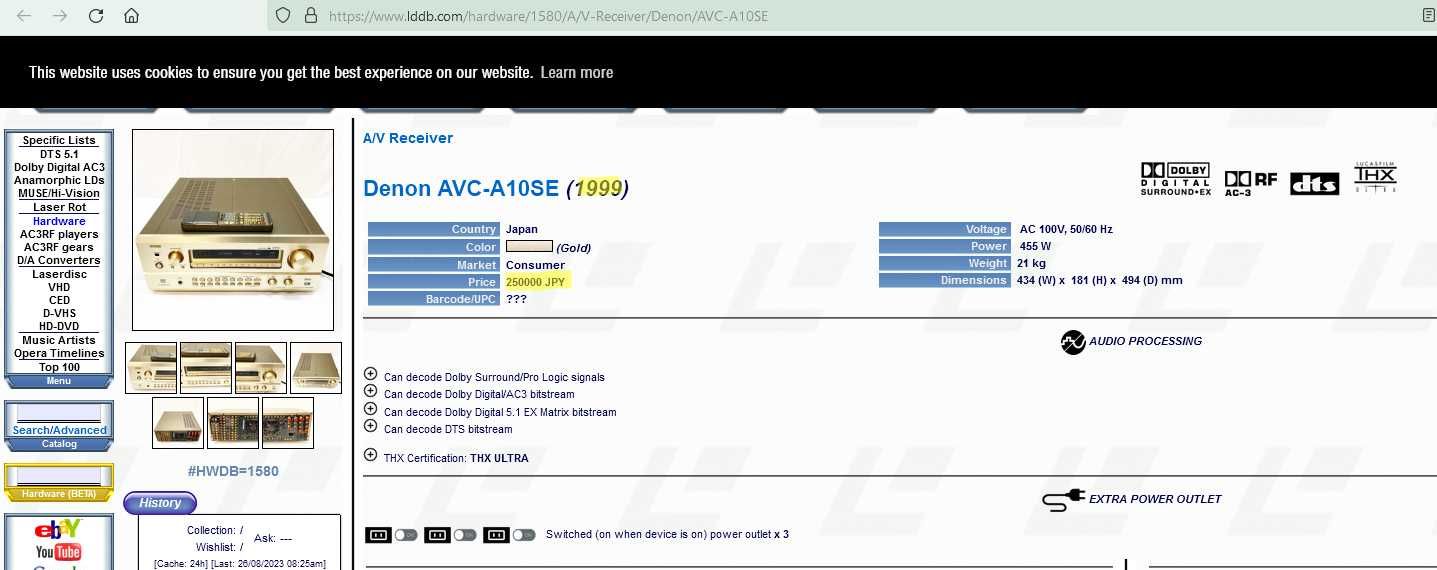Open the Hardware menu entry
This screenshot has height=570, width=1437.
(x=59, y=221)
